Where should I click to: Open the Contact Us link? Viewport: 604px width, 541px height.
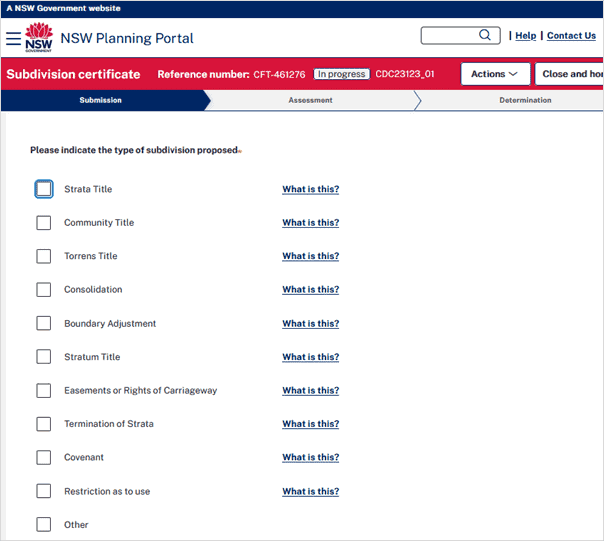571,36
